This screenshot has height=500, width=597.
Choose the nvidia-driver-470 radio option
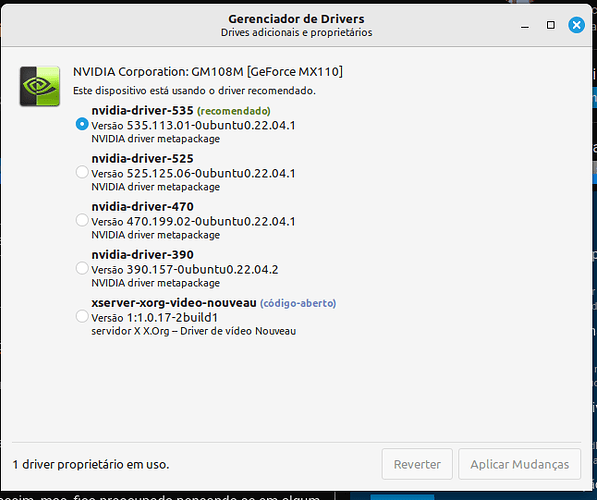pos(82,220)
